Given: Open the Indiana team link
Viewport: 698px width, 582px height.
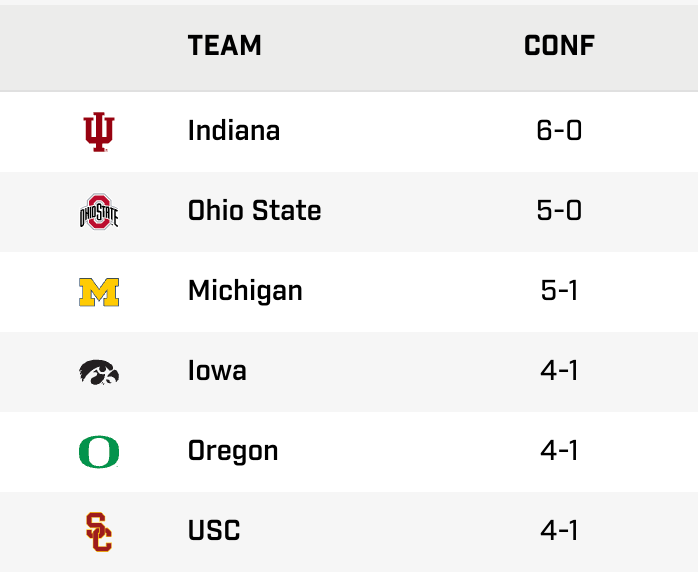Looking at the screenshot, I should tap(234, 131).
